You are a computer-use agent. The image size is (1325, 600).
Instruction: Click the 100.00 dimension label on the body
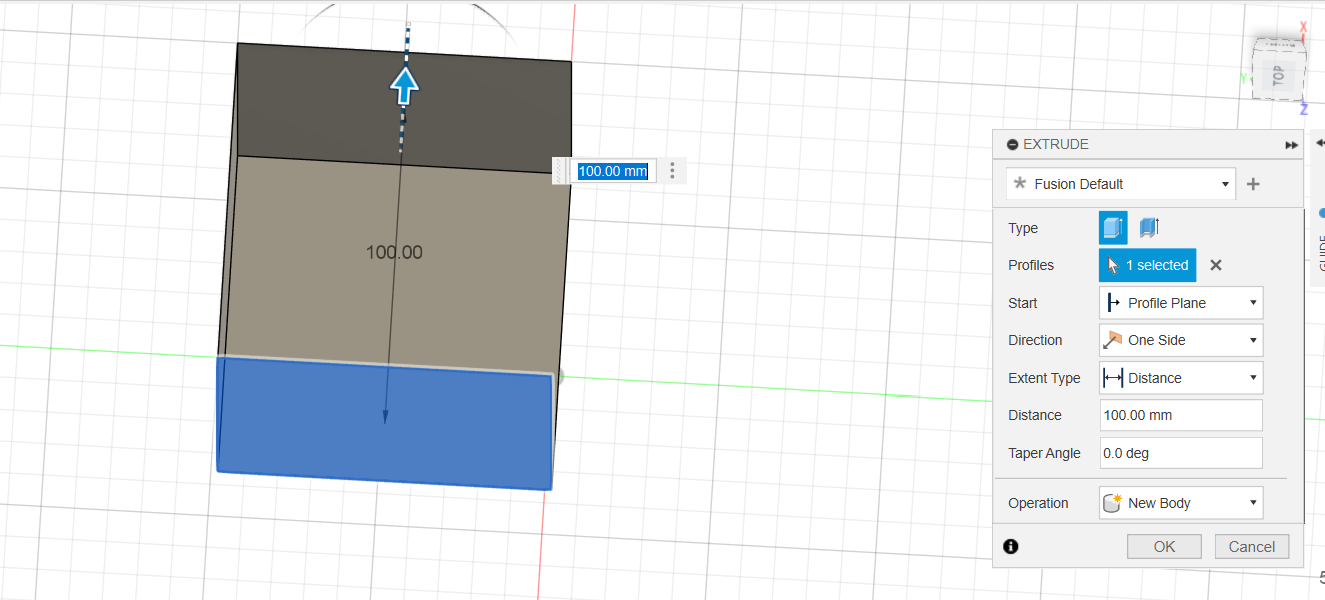click(394, 252)
